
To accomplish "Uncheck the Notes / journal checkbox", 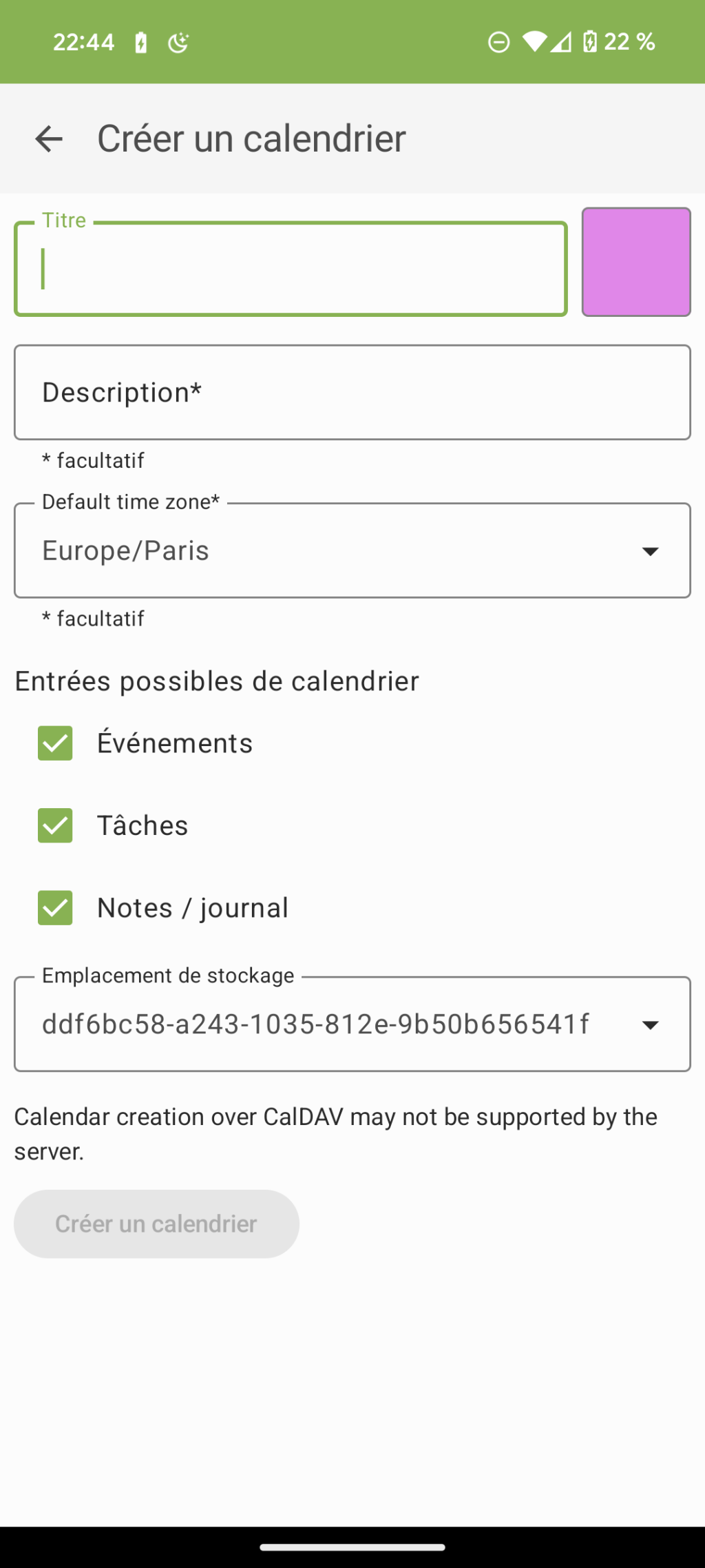I will (x=55, y=908).
